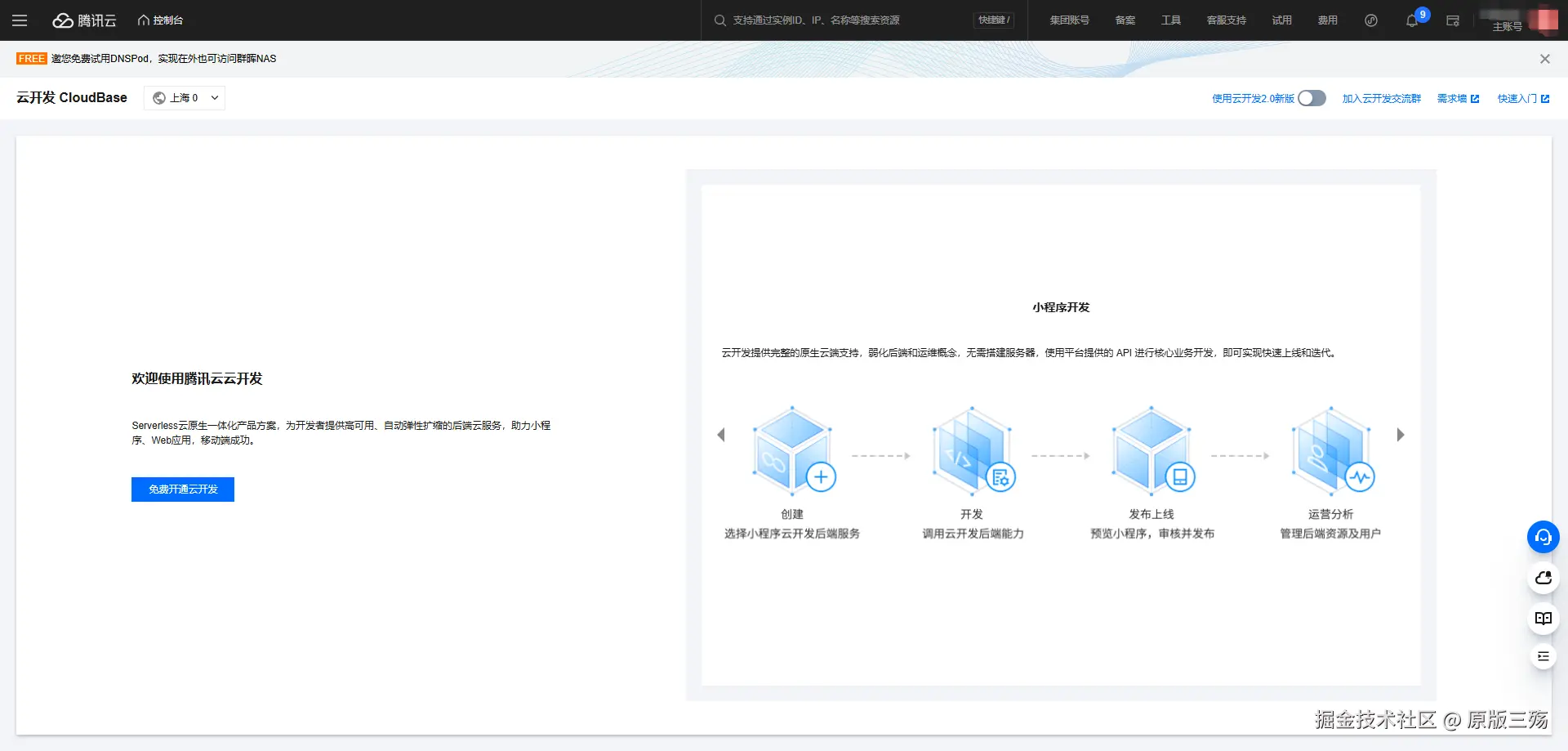Show previous carousel slide
Viewport: 1568px width, 751px height.
tap(721, 435)
